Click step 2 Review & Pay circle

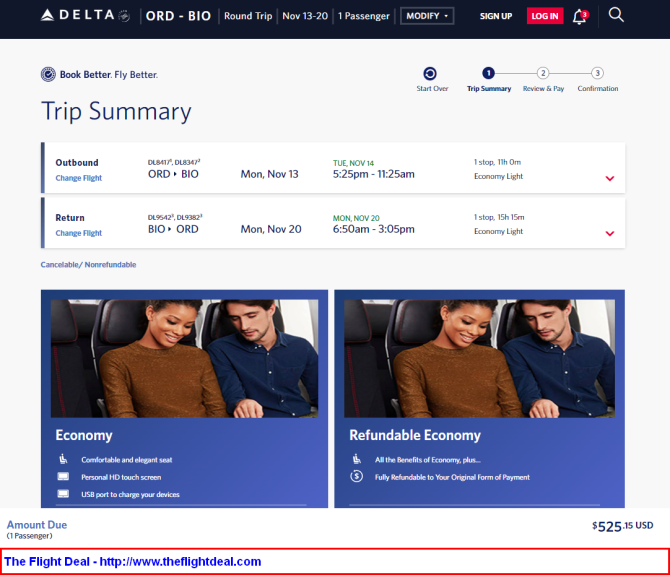543,73
